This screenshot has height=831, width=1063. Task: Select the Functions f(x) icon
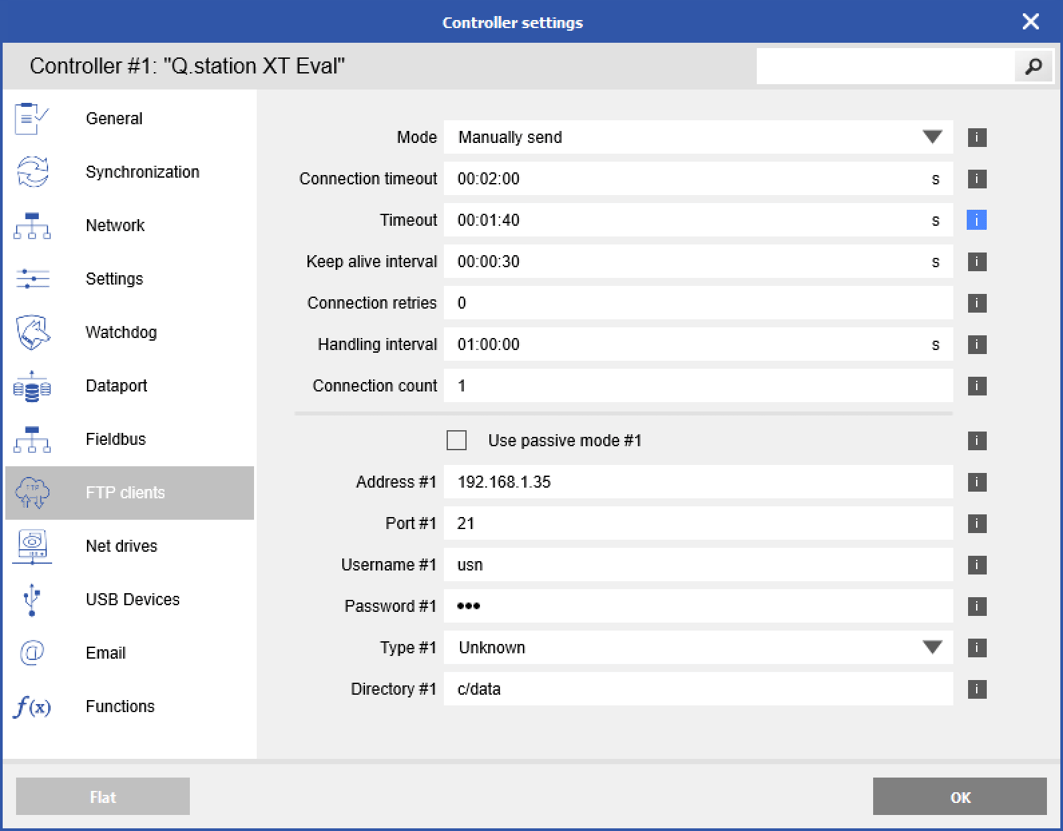tap(32, 706)
